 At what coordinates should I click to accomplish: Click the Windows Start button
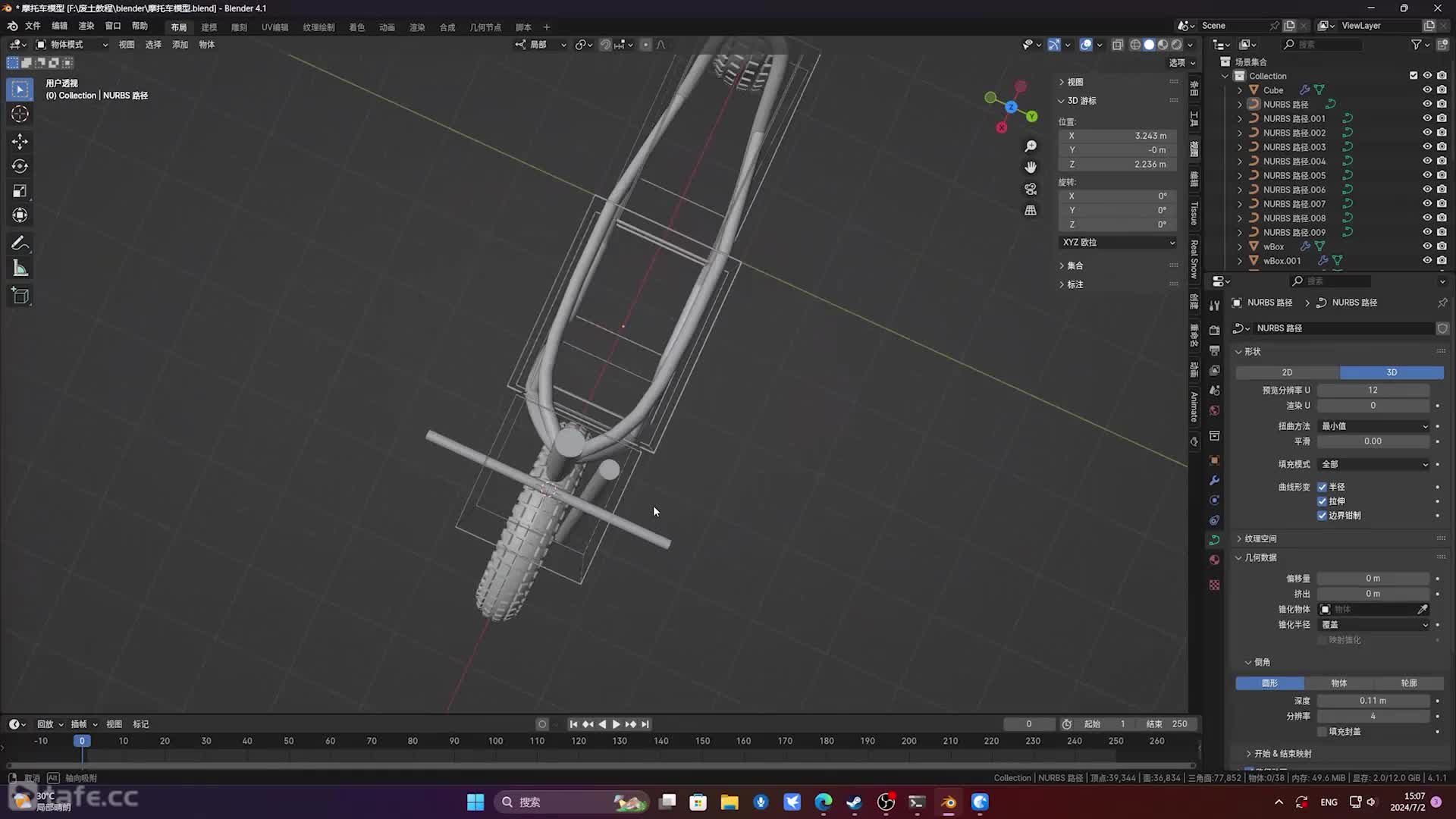click(x=475, y=802)
